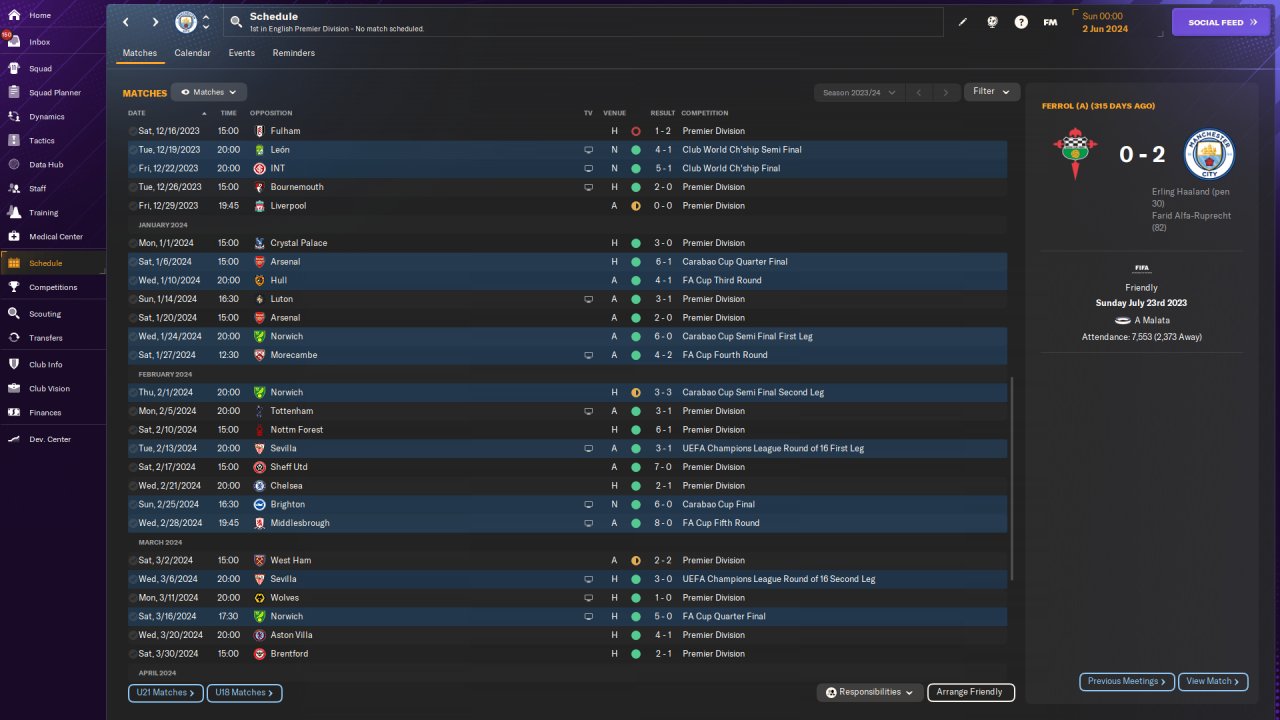1280x720 pixels.
Task: Select the Brighton Carabao Cup Final row
Action: point(567,505)
